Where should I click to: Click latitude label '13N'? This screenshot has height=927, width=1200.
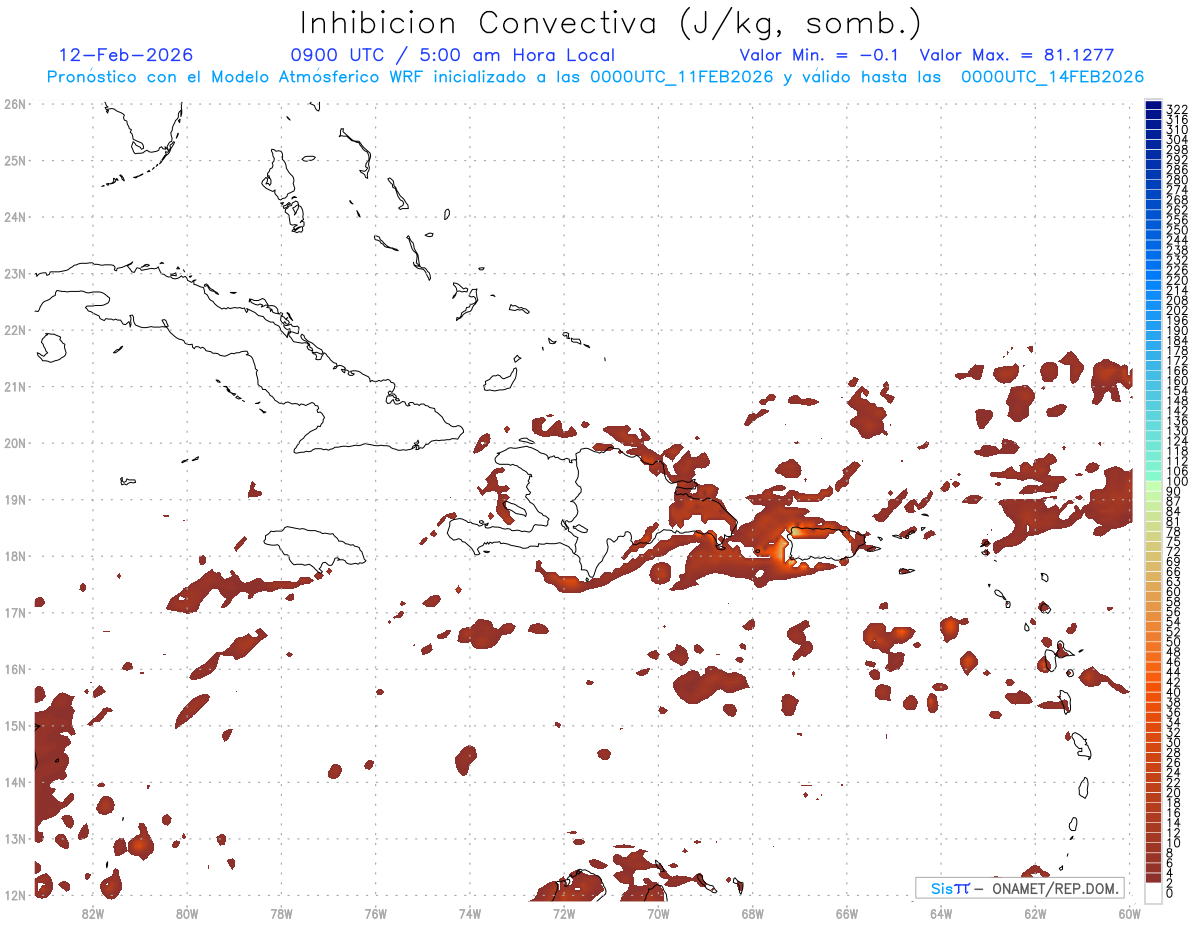[15, 838]
